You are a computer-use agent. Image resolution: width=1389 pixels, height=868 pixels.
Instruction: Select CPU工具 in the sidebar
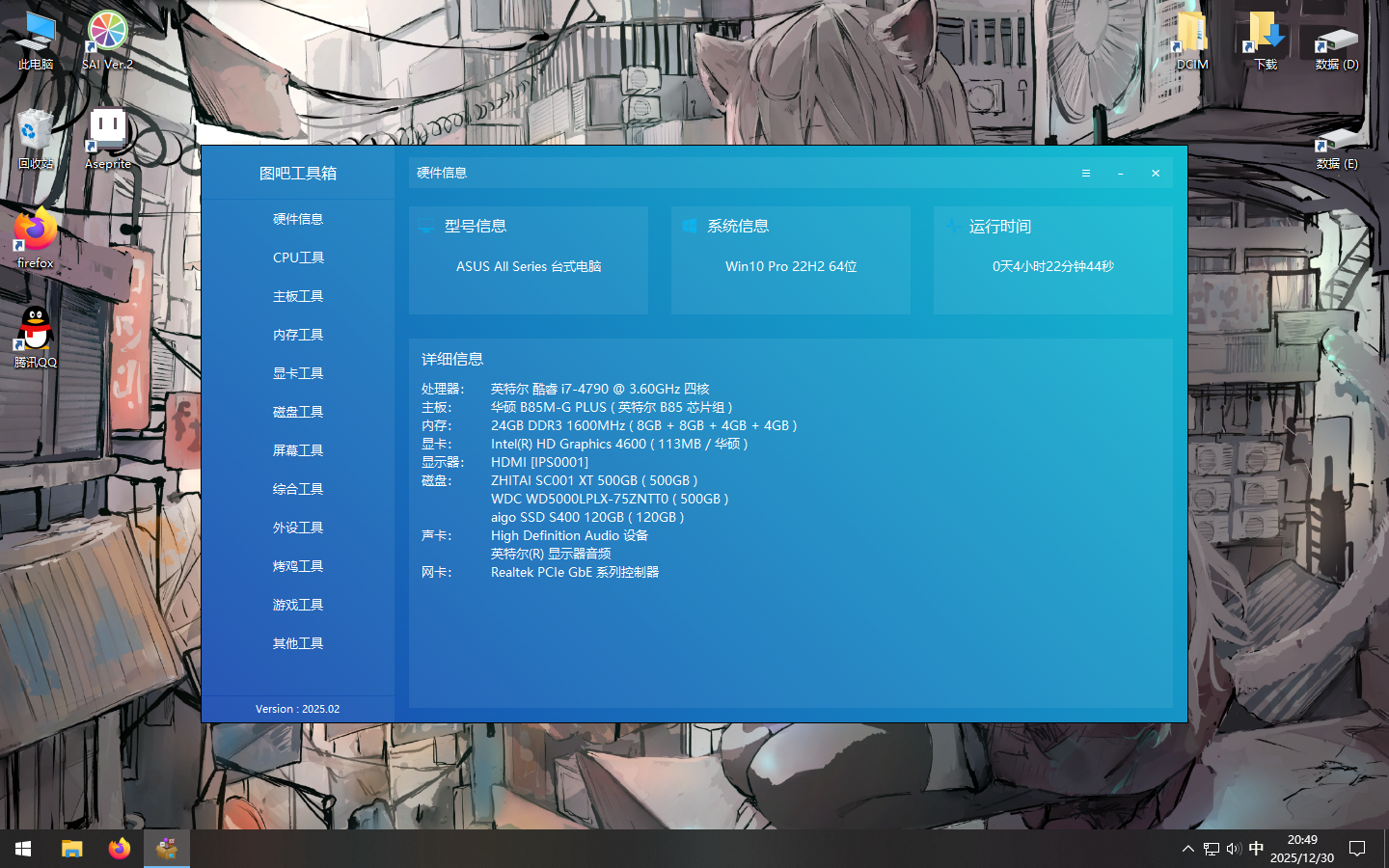coord(298,258)
